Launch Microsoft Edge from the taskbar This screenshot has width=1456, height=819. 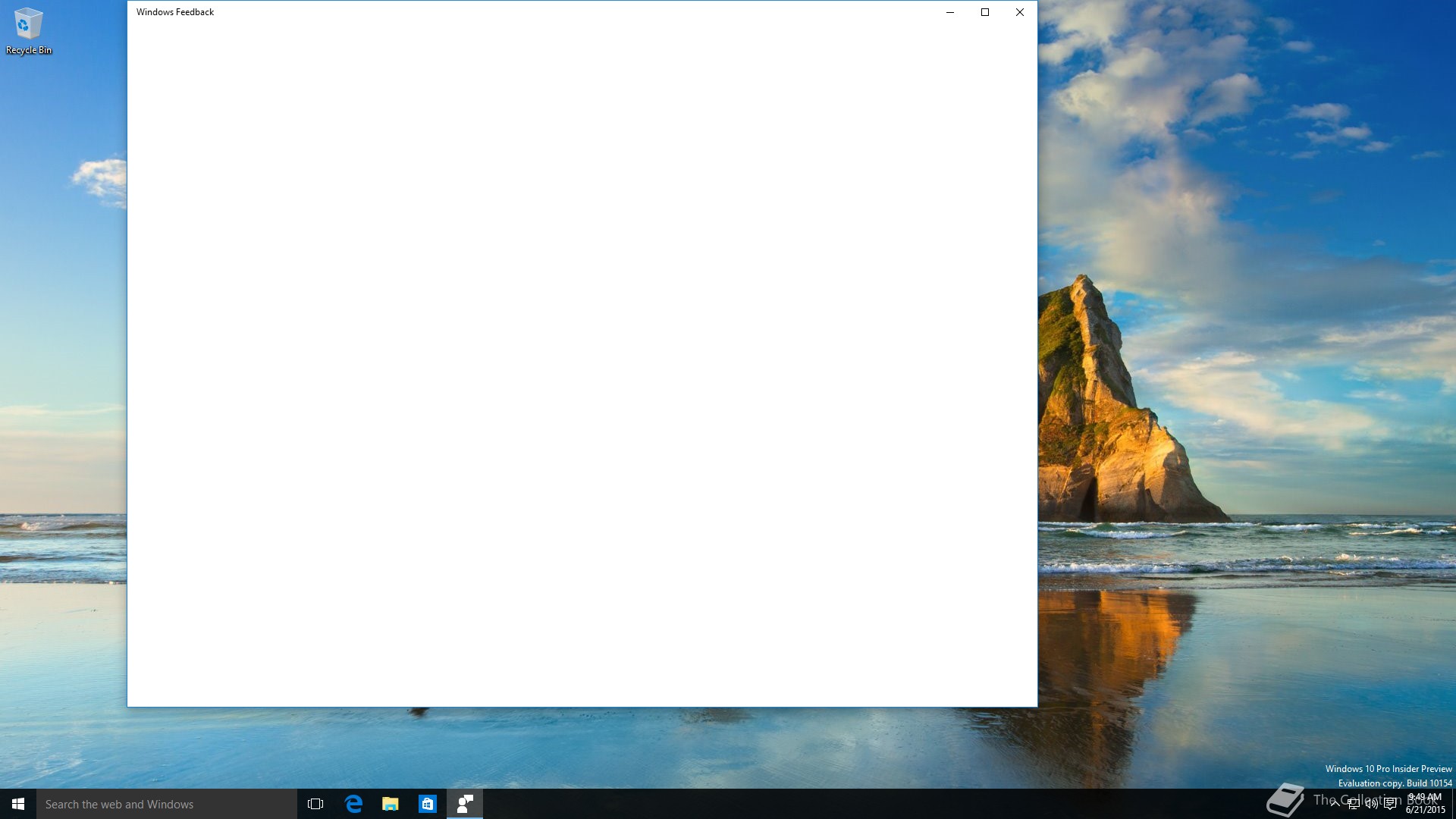(x=353, y=804)
